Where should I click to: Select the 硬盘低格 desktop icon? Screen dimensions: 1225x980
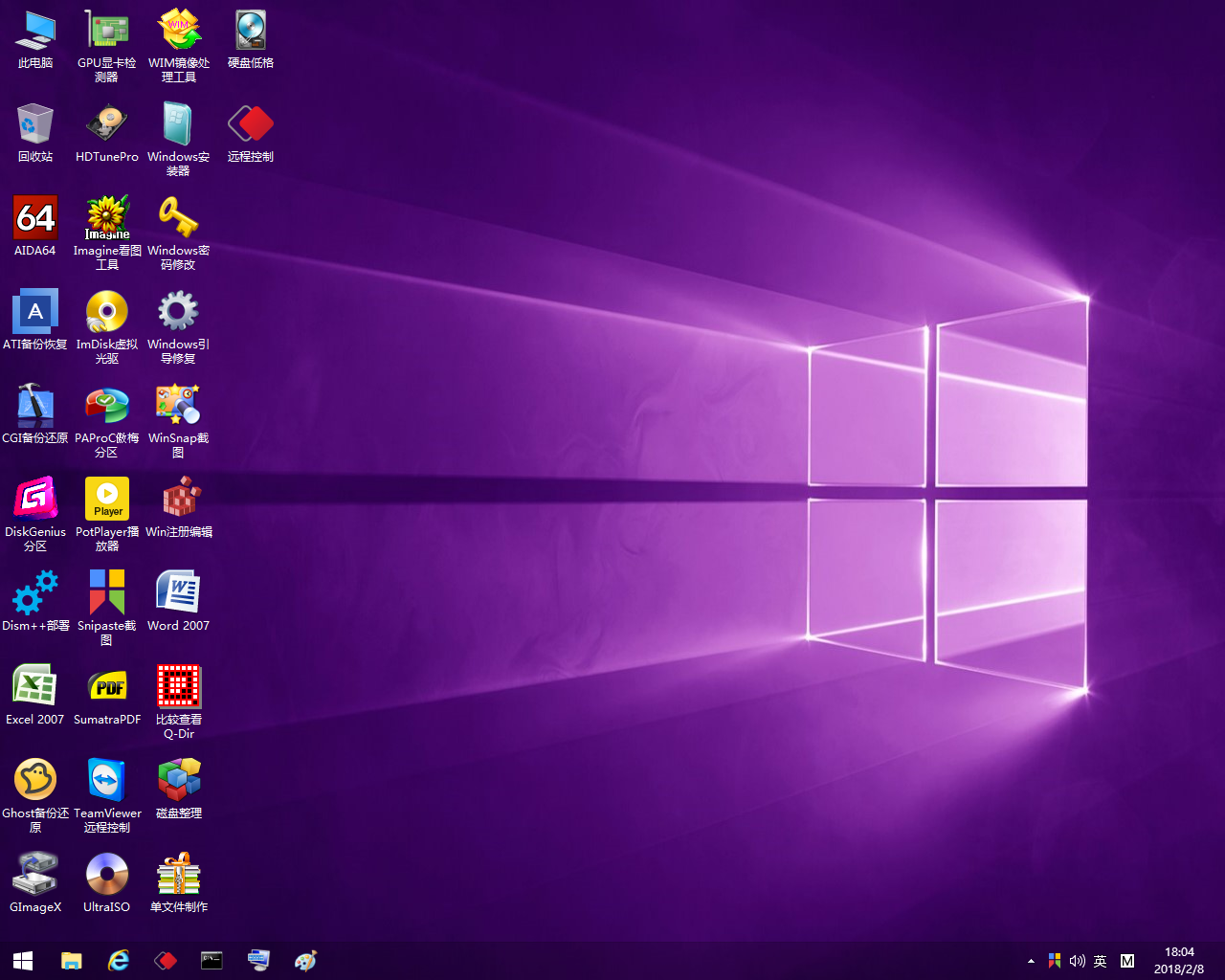tap(251, 40)
